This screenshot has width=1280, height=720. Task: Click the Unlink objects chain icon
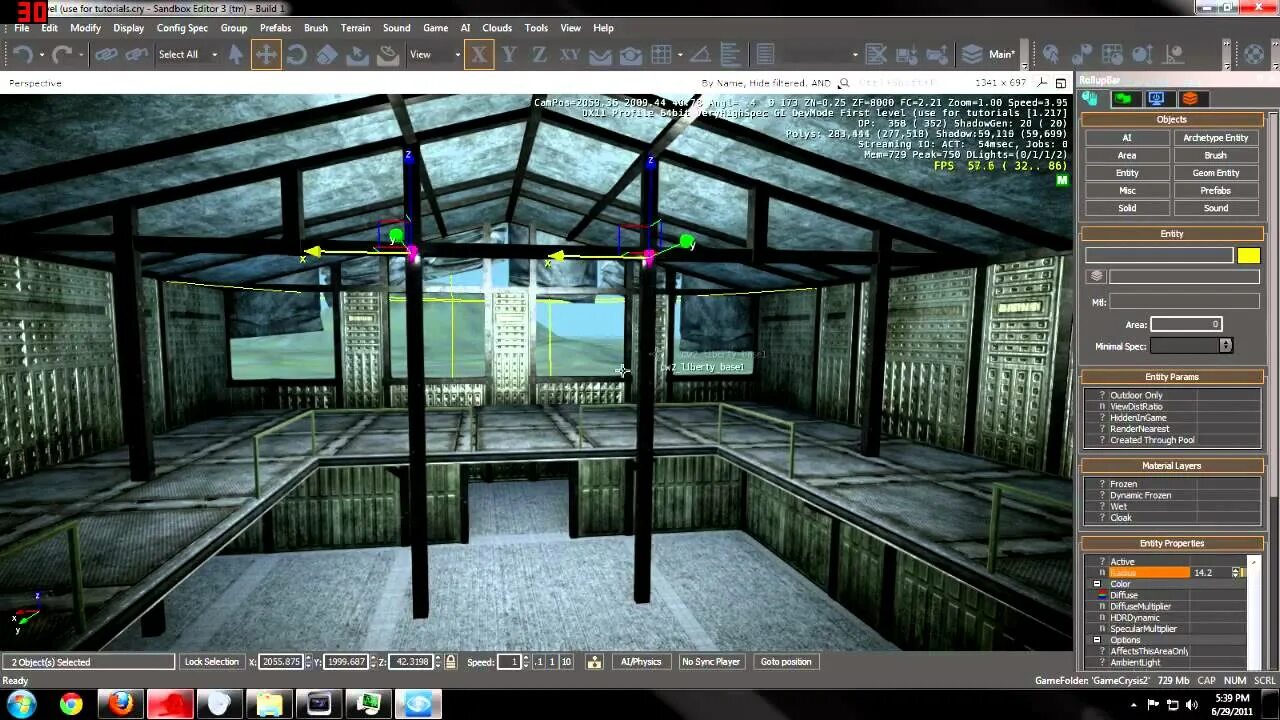(x=137, y=54)
